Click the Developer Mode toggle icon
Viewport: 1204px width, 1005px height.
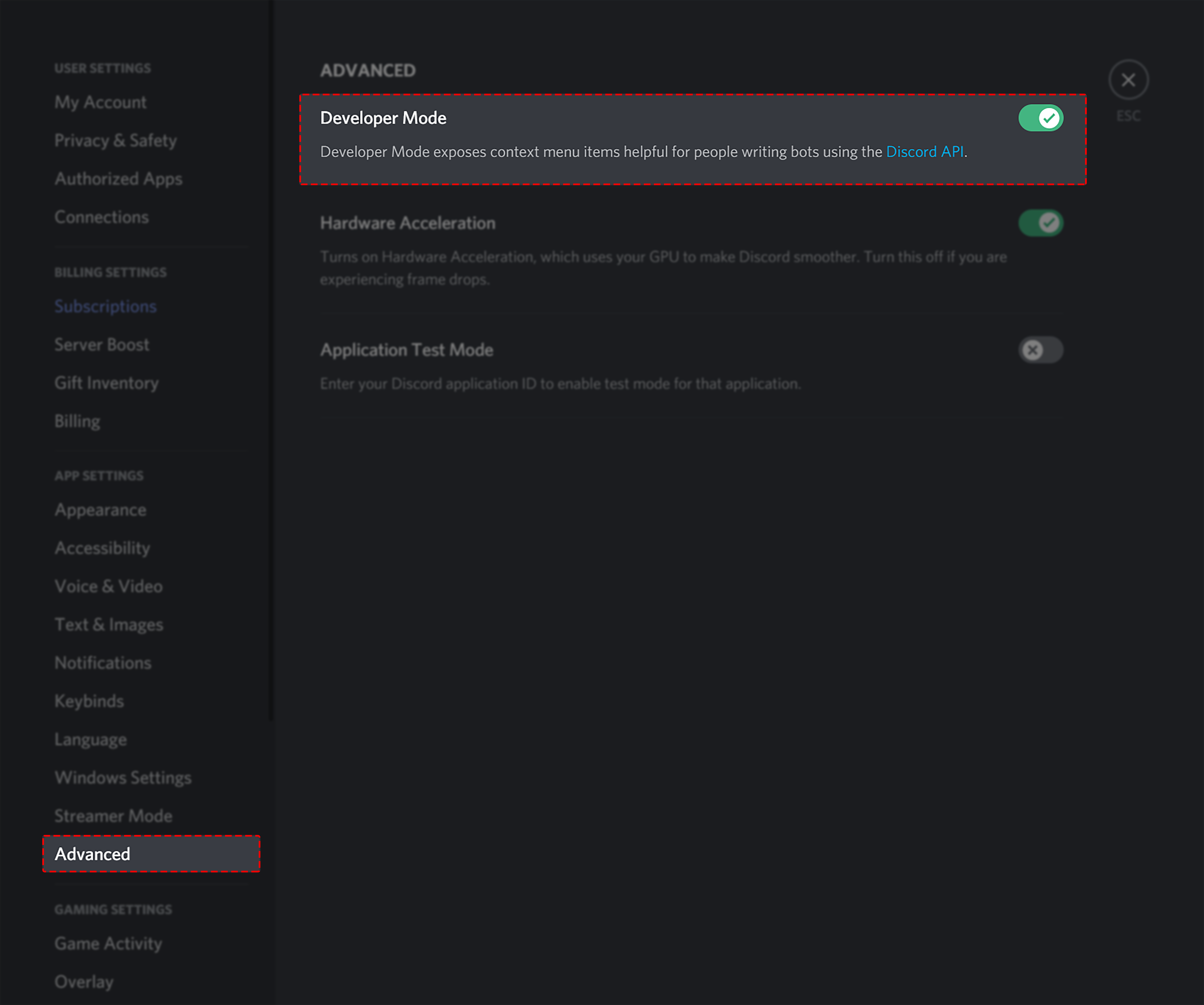1040,118
